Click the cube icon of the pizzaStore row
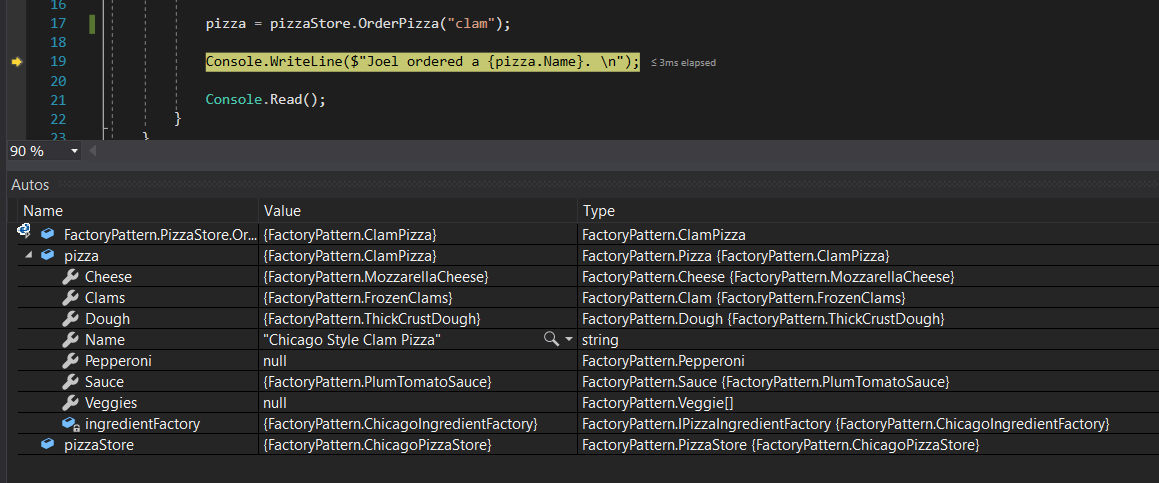This screenshot has height=483, width=1159. click(x=48, y=445)
